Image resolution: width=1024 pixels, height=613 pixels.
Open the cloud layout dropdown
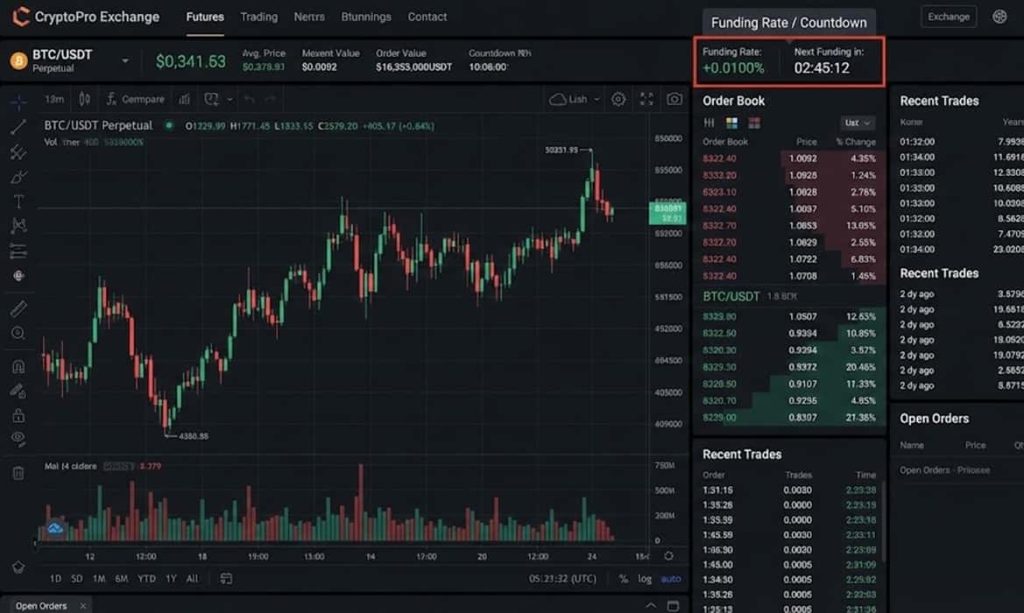pyautogui.click(x=575, y=99)
